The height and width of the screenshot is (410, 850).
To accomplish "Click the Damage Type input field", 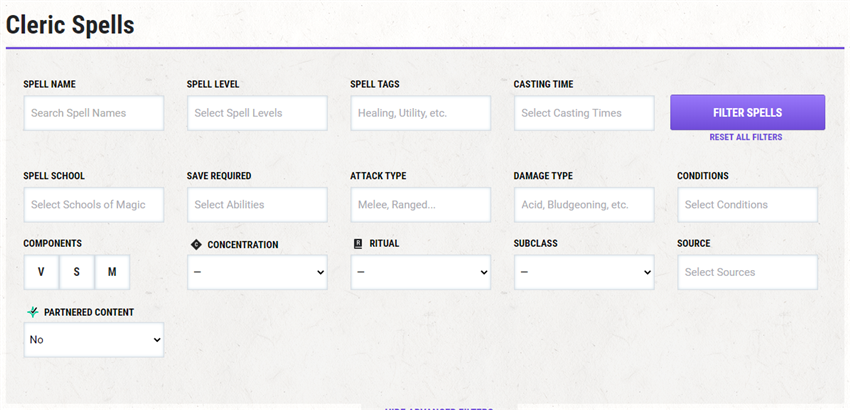I will coord(584,205).
